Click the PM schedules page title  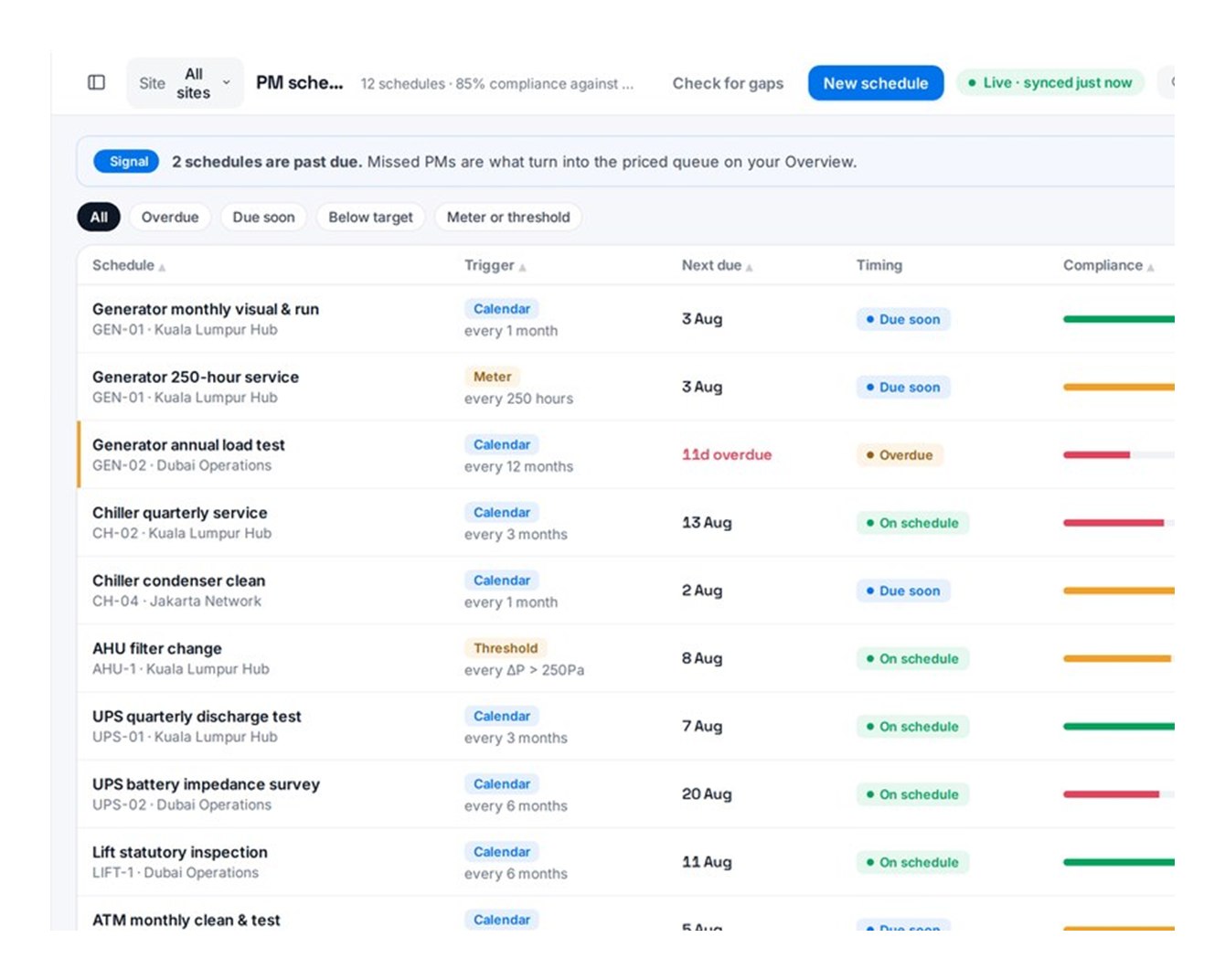(x=300, y=83)
